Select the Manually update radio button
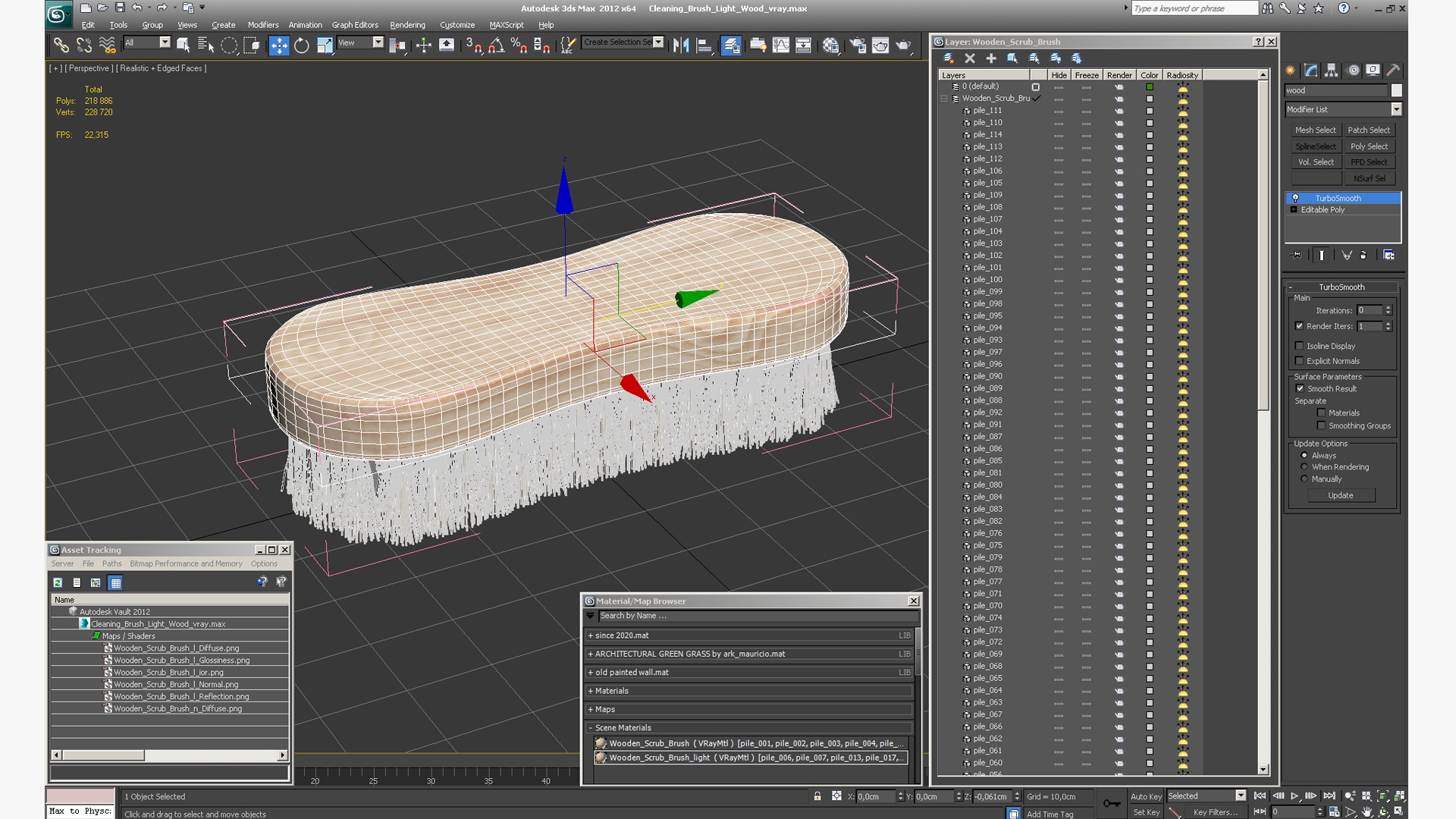The width and height of the screenshot is (1456, 819). pos(1304,479)
